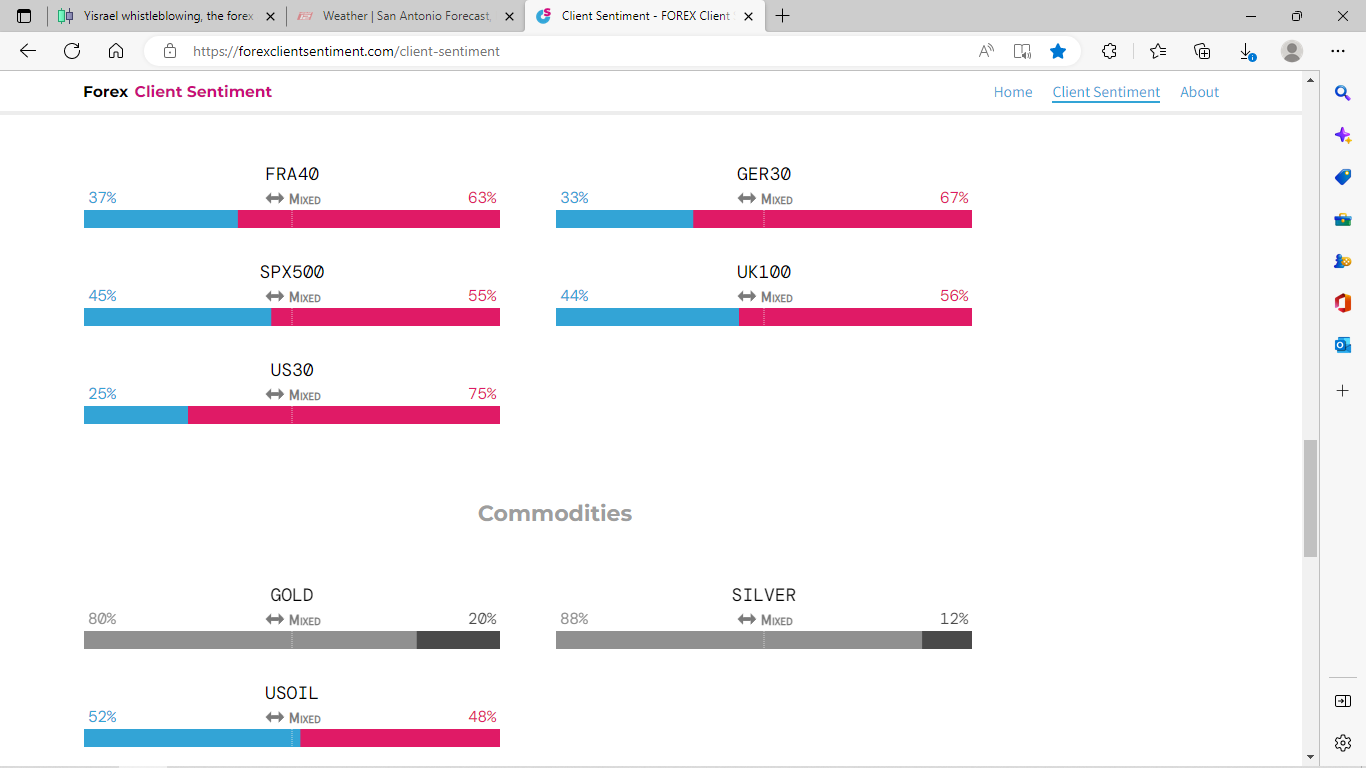Click the GOLD sentiment bar
This screenshot has width=1366, height=768.
(291, 640)
